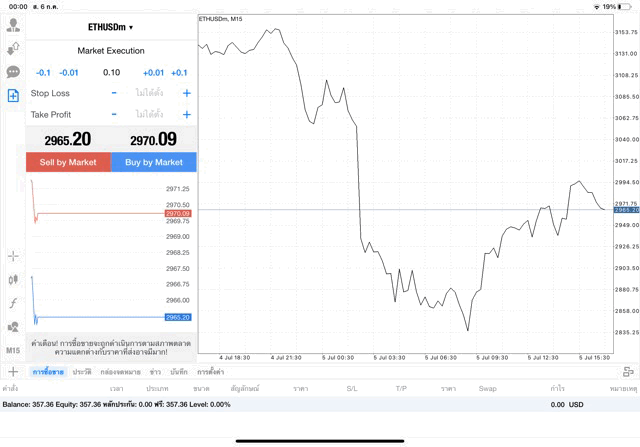Increase volume by 0.01
Screen dimensions: 640x447
[x=153, y=72]
